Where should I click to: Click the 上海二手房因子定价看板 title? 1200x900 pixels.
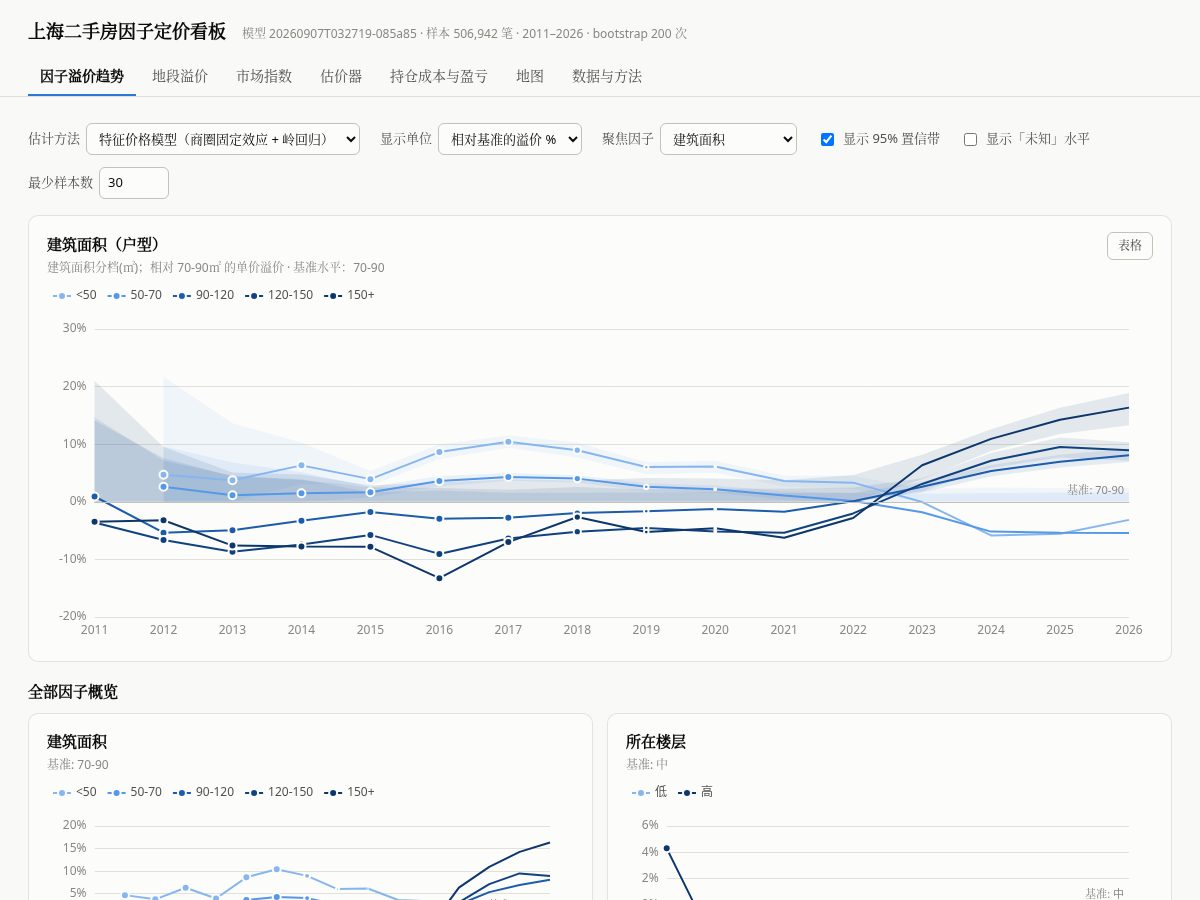coord(127,32)
